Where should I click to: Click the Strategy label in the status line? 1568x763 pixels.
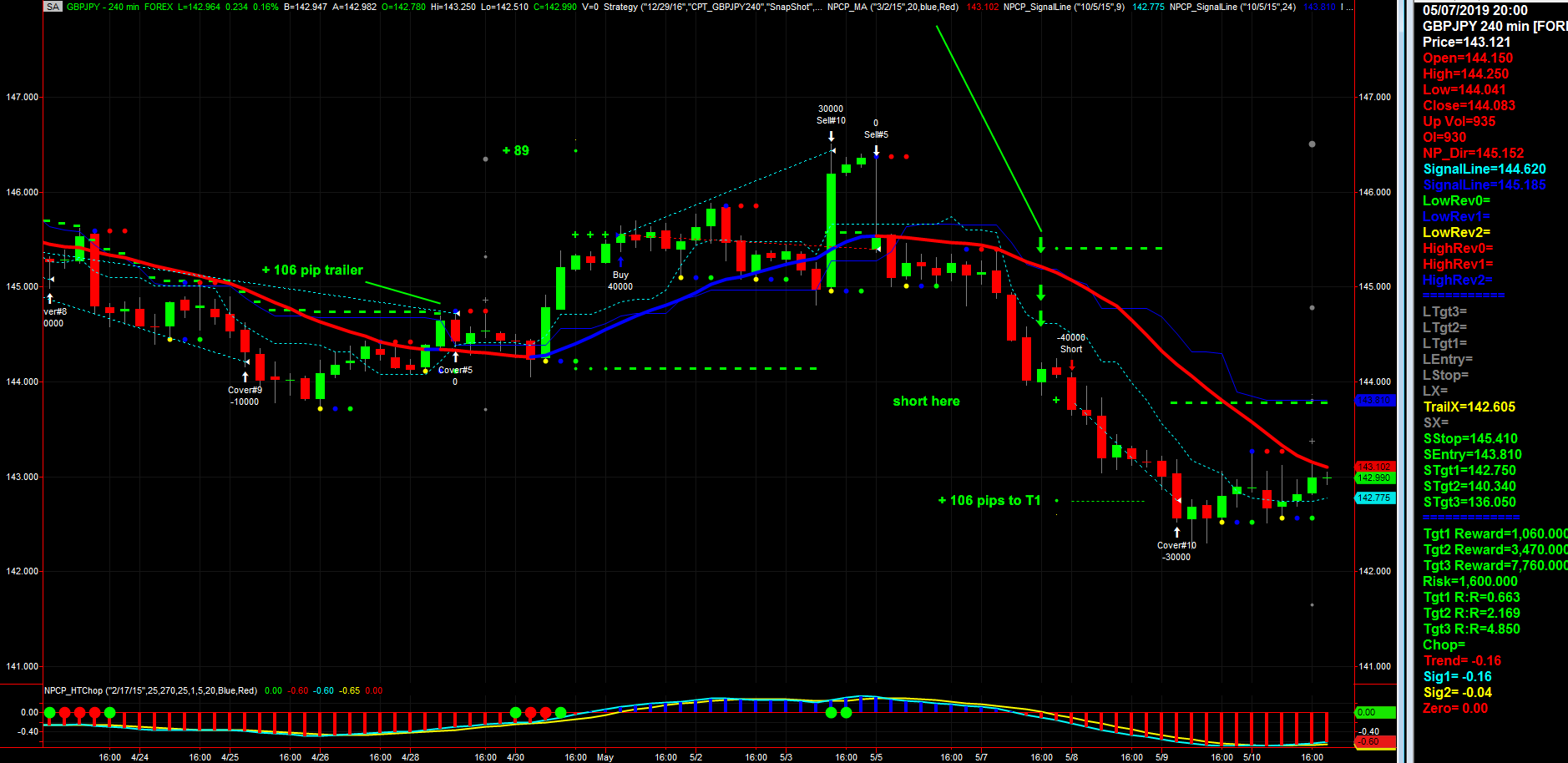pos(621,7)
